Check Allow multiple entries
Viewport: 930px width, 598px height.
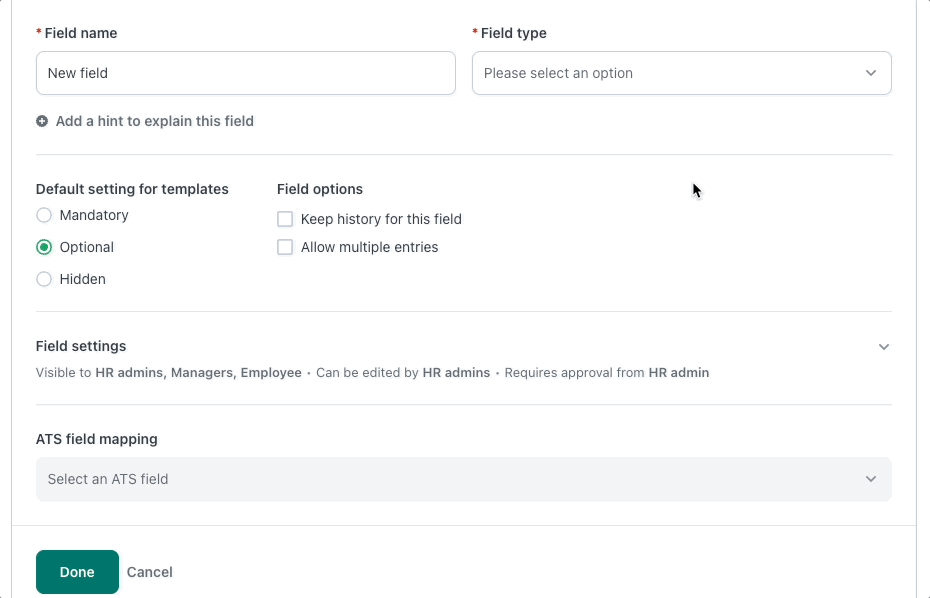[x=285, y=247]
